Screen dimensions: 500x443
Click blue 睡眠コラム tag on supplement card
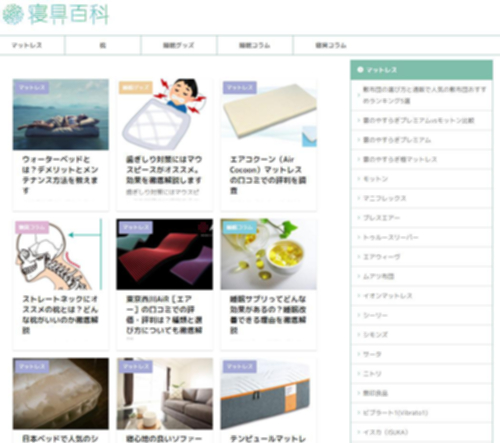(x=239, y=227)
